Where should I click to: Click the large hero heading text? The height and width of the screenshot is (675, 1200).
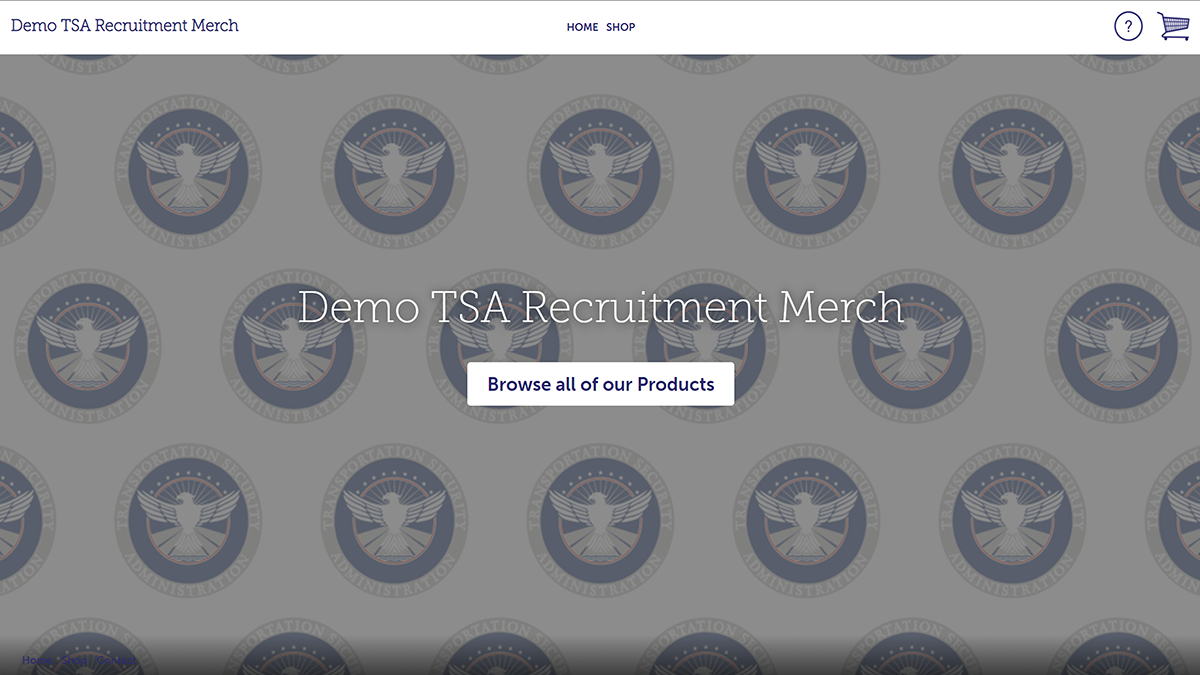601,307
